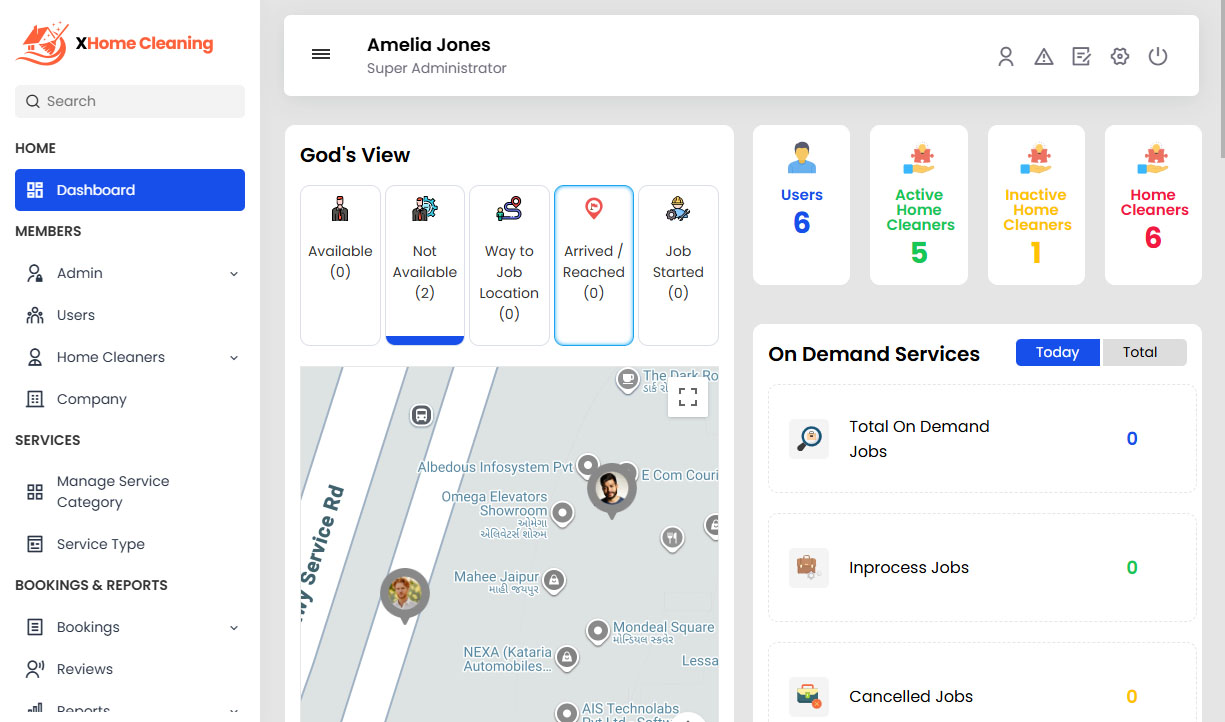Expand the Admin submenu chevron
The image size is (1225, 722).
tap(234, 274)
